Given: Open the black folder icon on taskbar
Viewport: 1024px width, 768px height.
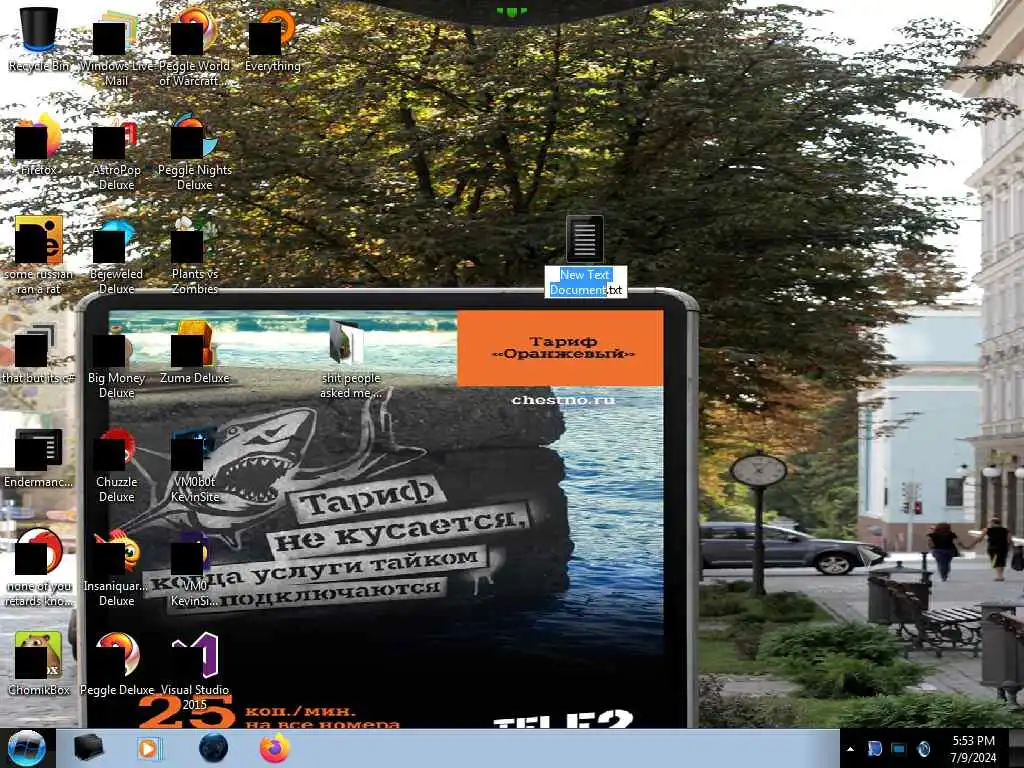Looking at the screenshot, I should [x=88, y=748].
